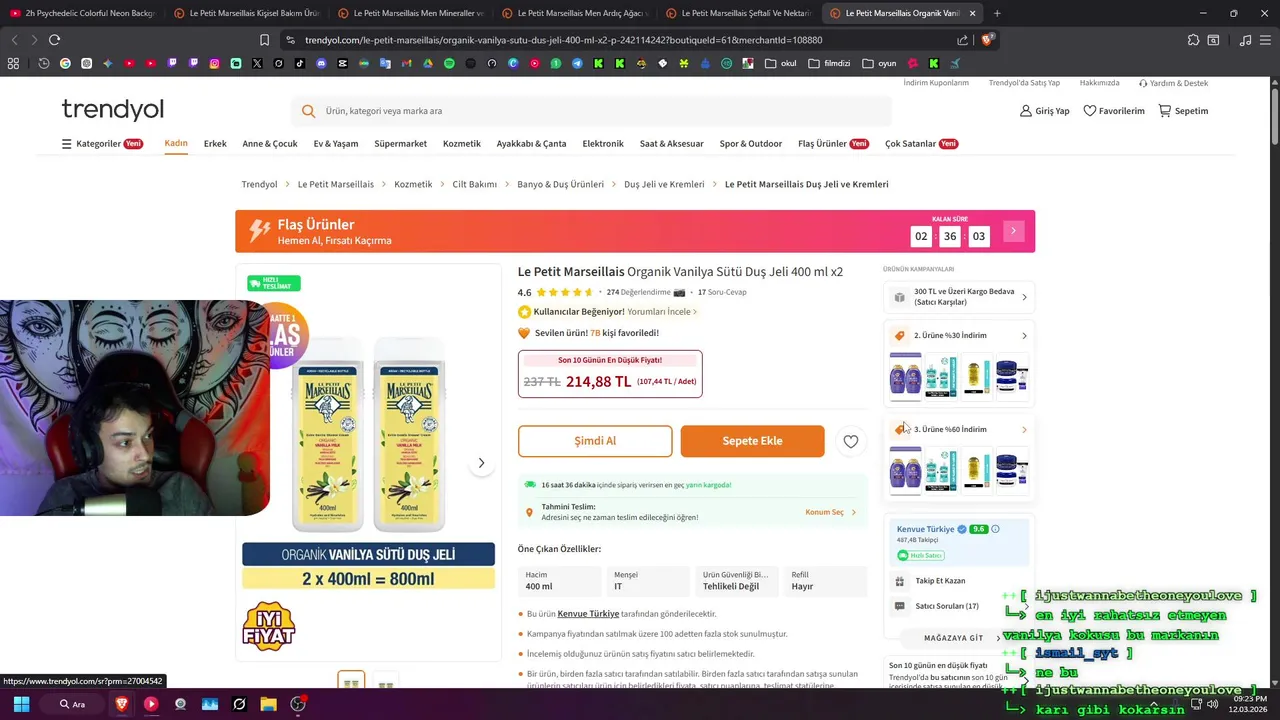Open the Konum Seç location selector

(830, 512)
